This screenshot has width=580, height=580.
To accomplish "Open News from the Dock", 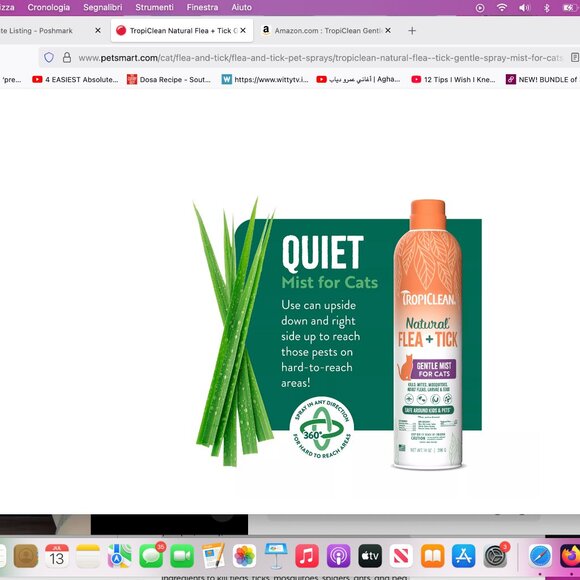I will click(x=401, y=556).
